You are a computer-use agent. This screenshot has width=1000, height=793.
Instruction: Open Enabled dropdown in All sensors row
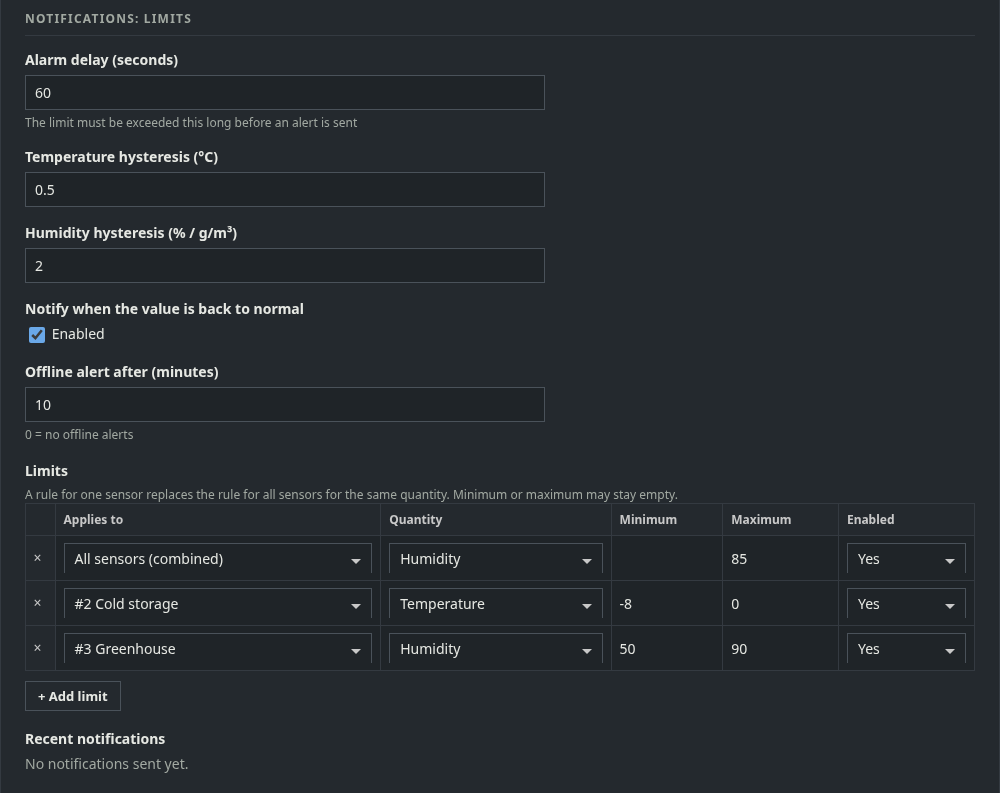[906, 559]
